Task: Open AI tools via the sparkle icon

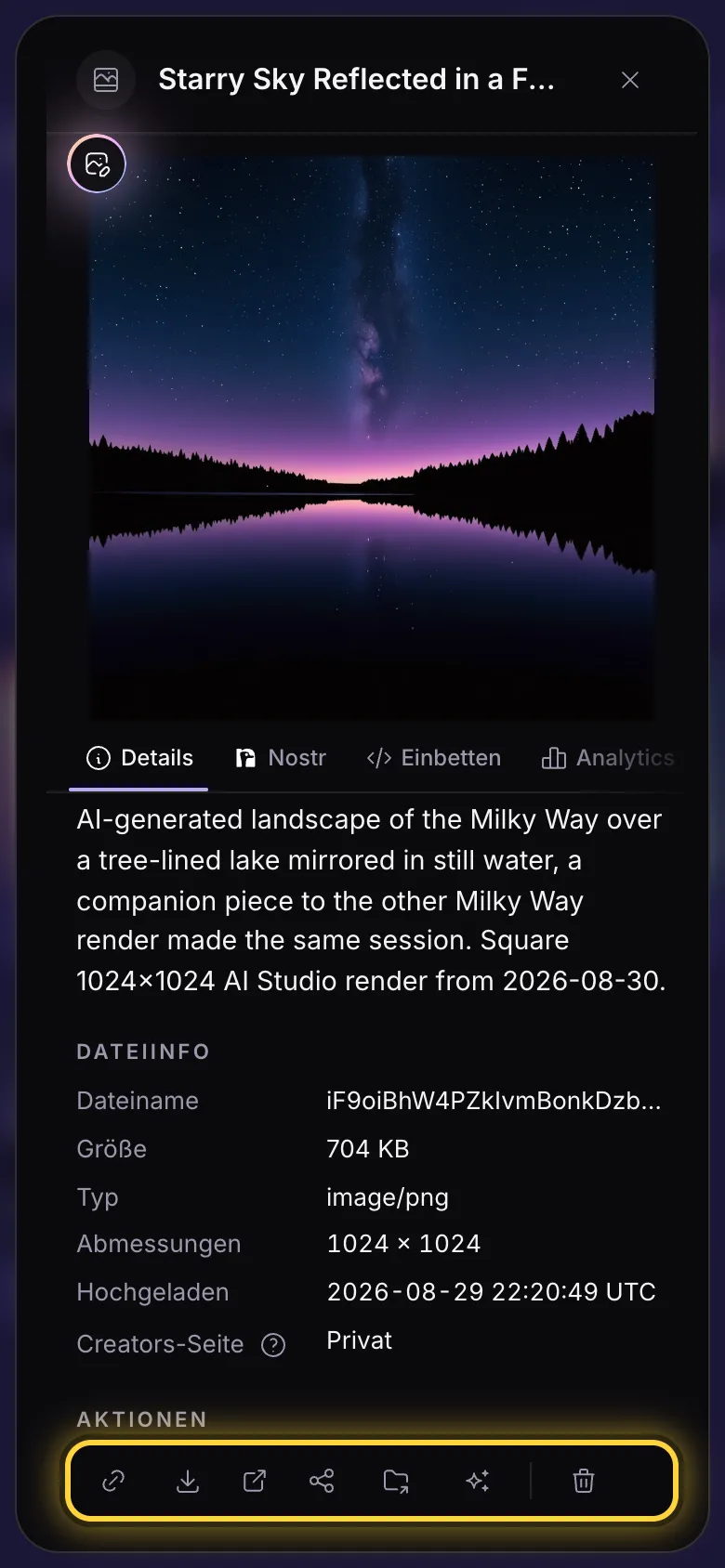Action: click(x=478, y=1481)
